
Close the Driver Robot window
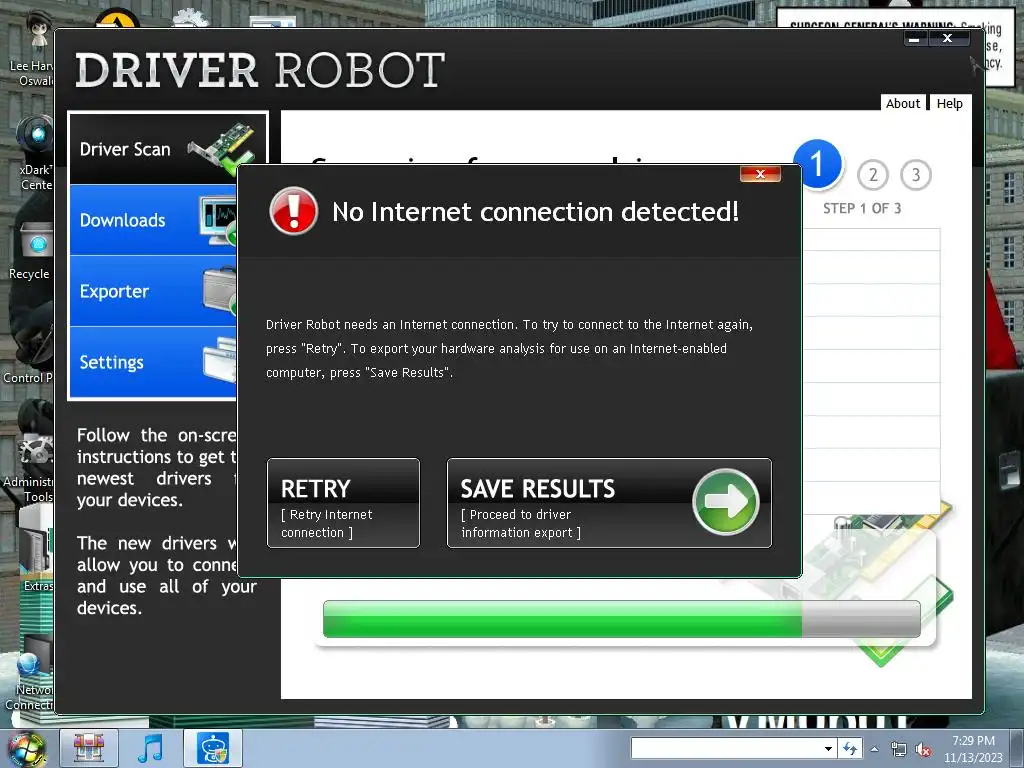point(948,39)
